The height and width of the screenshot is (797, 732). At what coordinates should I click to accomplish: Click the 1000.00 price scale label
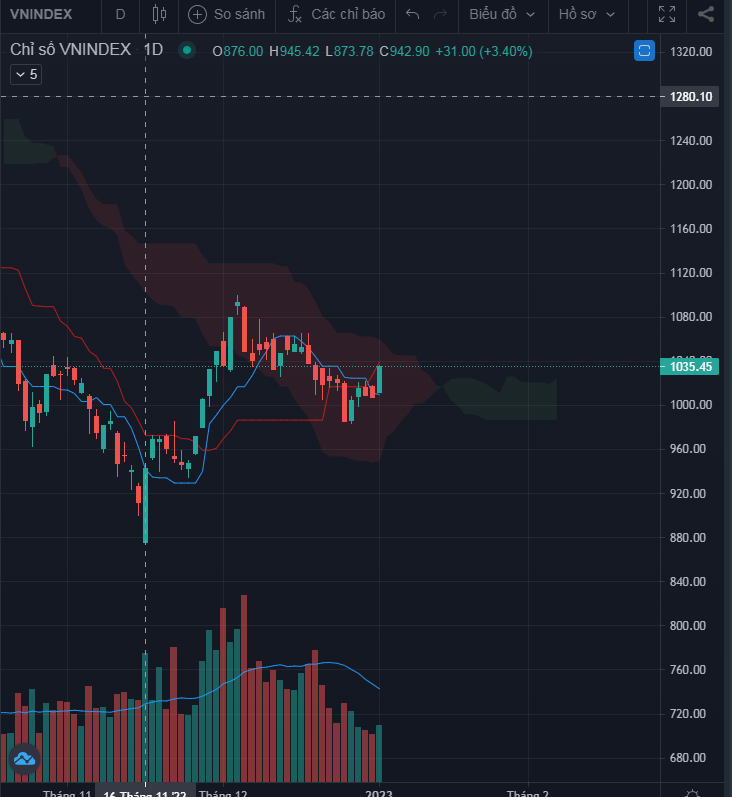(691, 405)
